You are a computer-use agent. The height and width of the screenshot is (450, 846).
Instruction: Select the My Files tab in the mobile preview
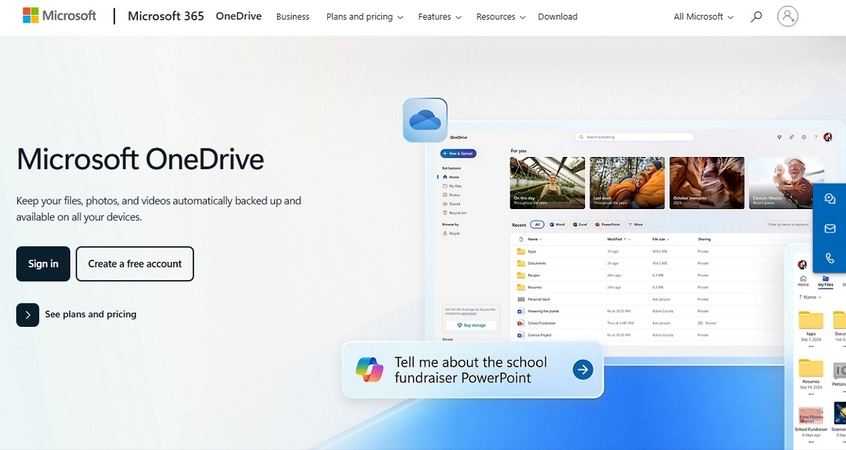coord(825,282)
